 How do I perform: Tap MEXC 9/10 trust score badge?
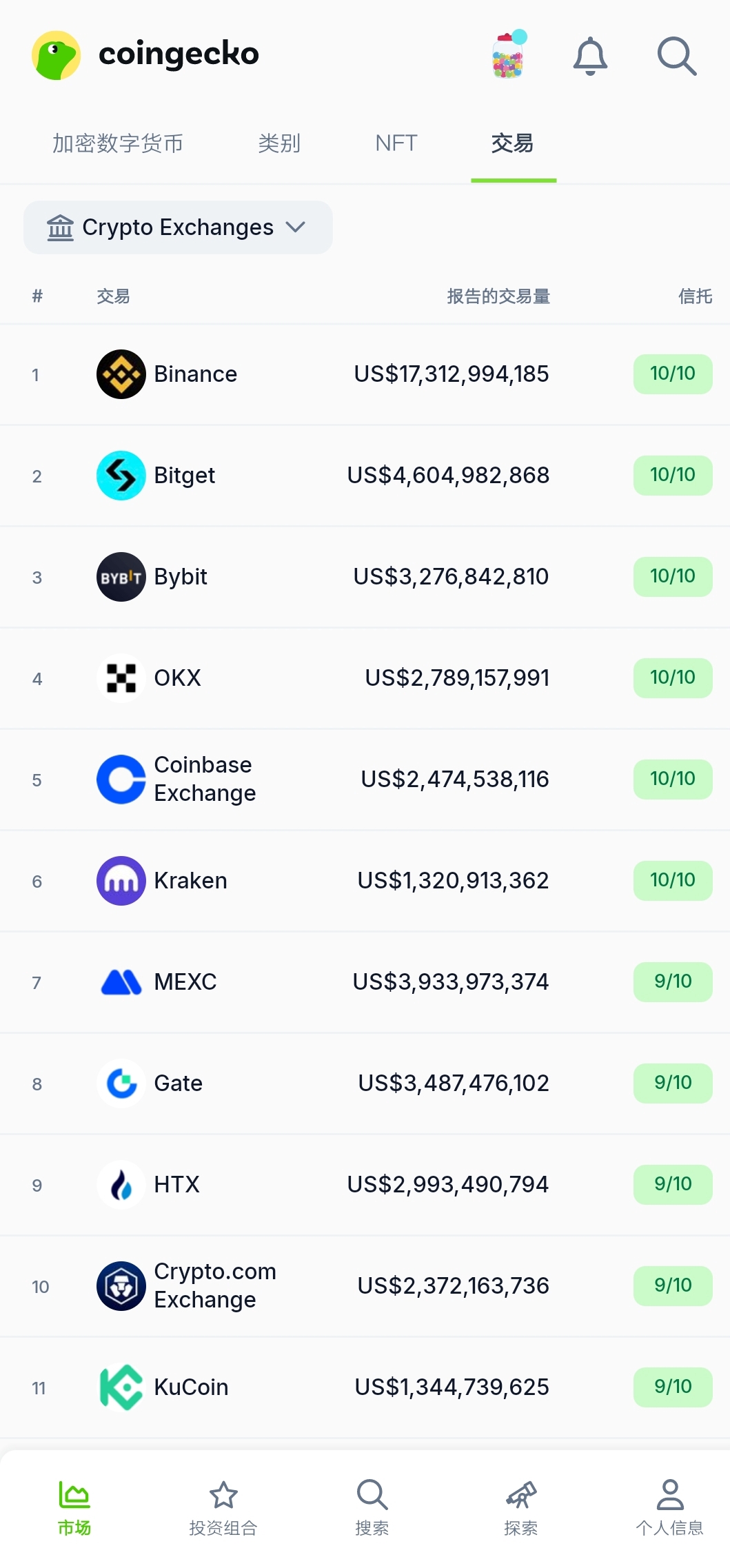pos(673,981)
